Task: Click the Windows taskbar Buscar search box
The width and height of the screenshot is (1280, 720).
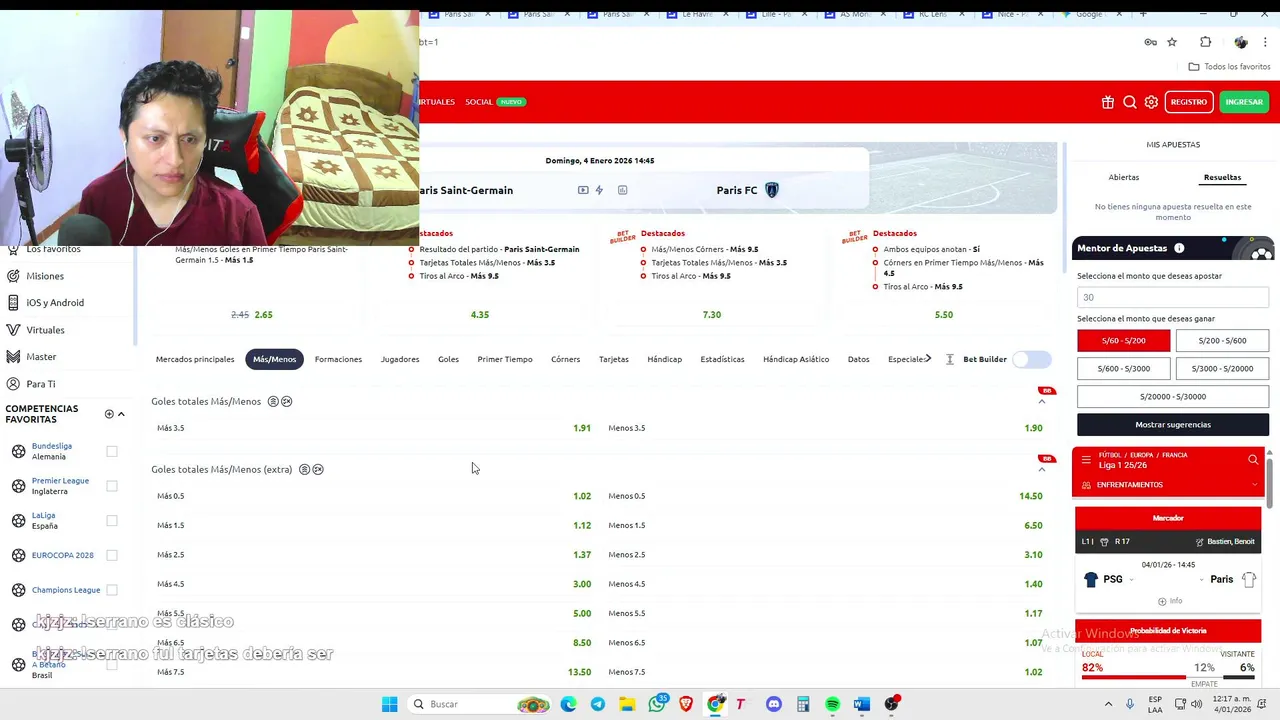Action: tap(477, 704)
